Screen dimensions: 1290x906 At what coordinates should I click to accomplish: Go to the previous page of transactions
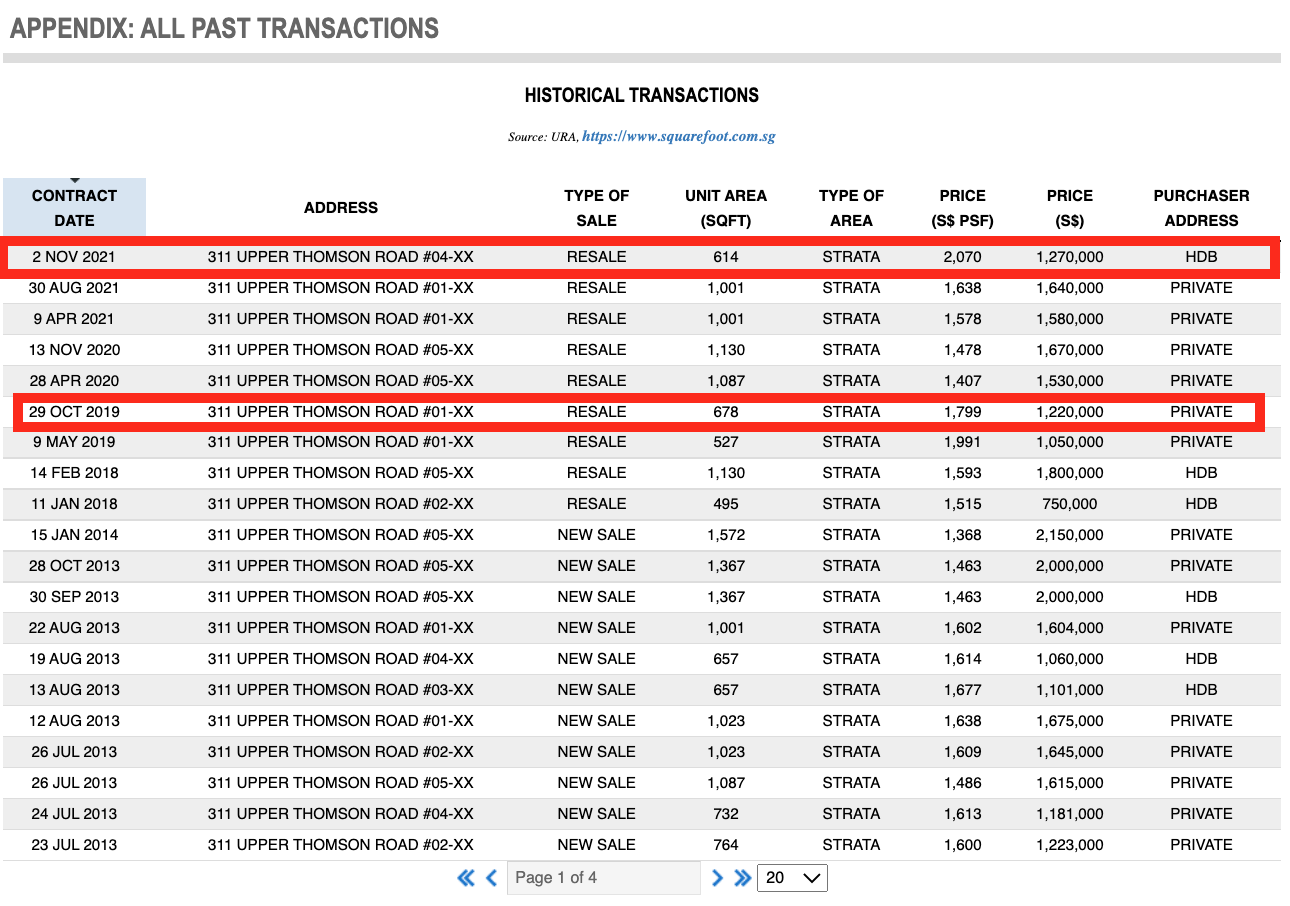[x=491, y=878]
